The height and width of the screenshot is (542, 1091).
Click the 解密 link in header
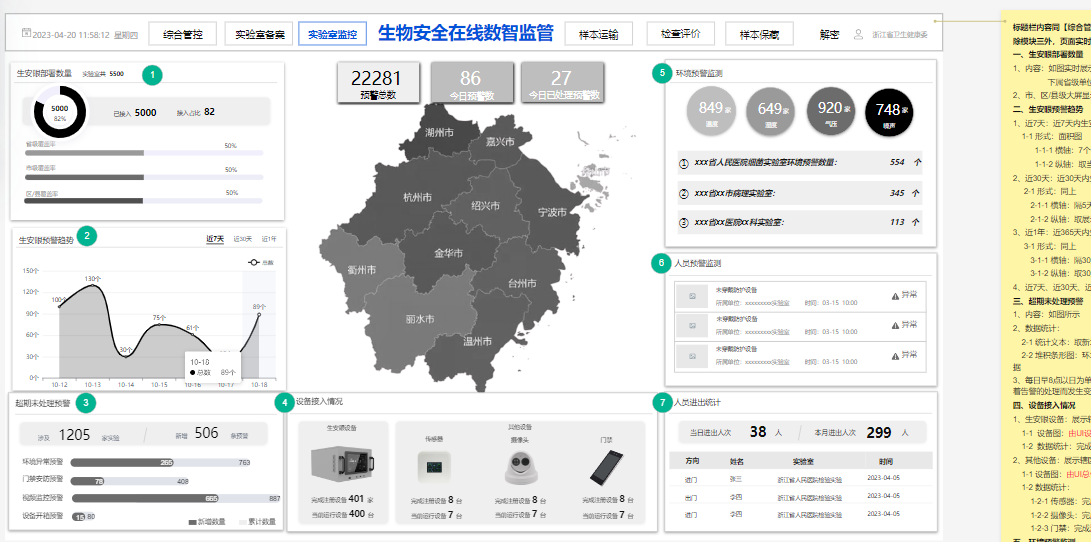point(829,34)
